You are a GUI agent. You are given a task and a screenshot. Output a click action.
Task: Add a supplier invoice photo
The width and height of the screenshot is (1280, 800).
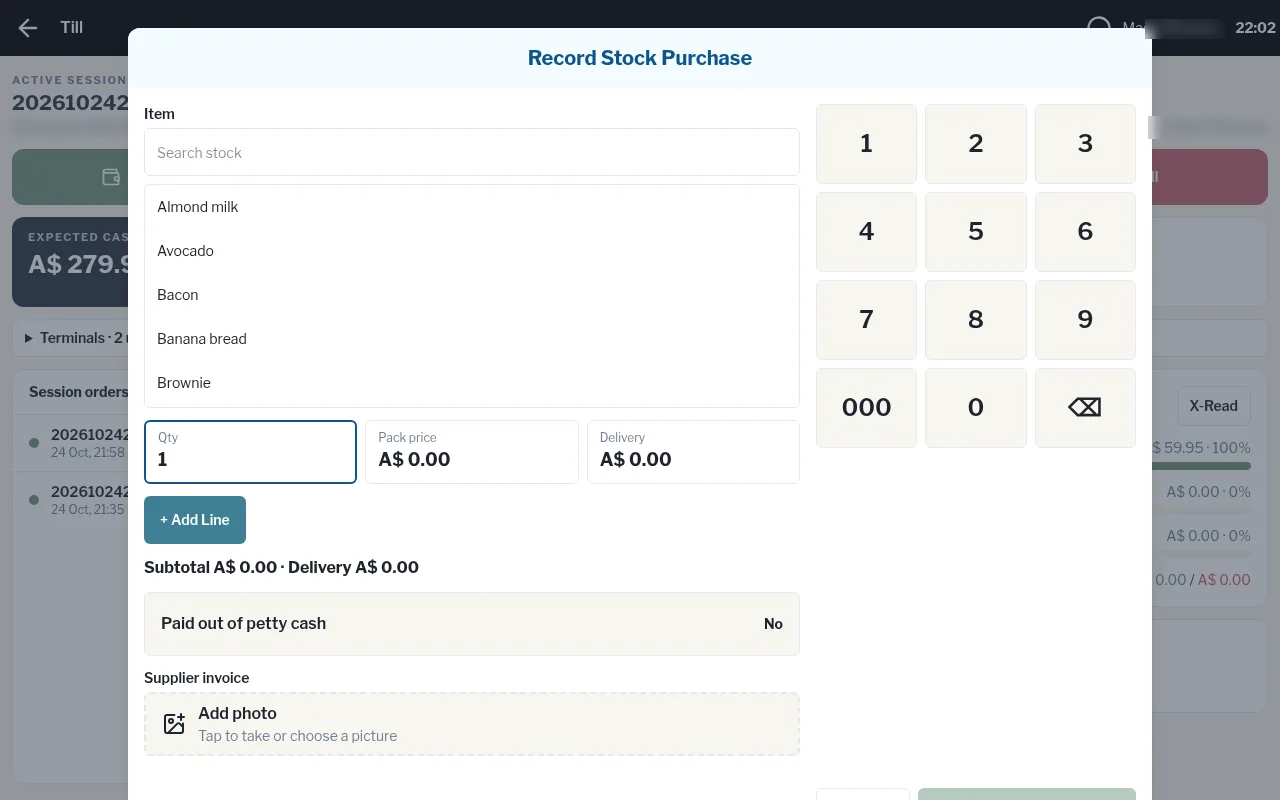coord(472,724)
